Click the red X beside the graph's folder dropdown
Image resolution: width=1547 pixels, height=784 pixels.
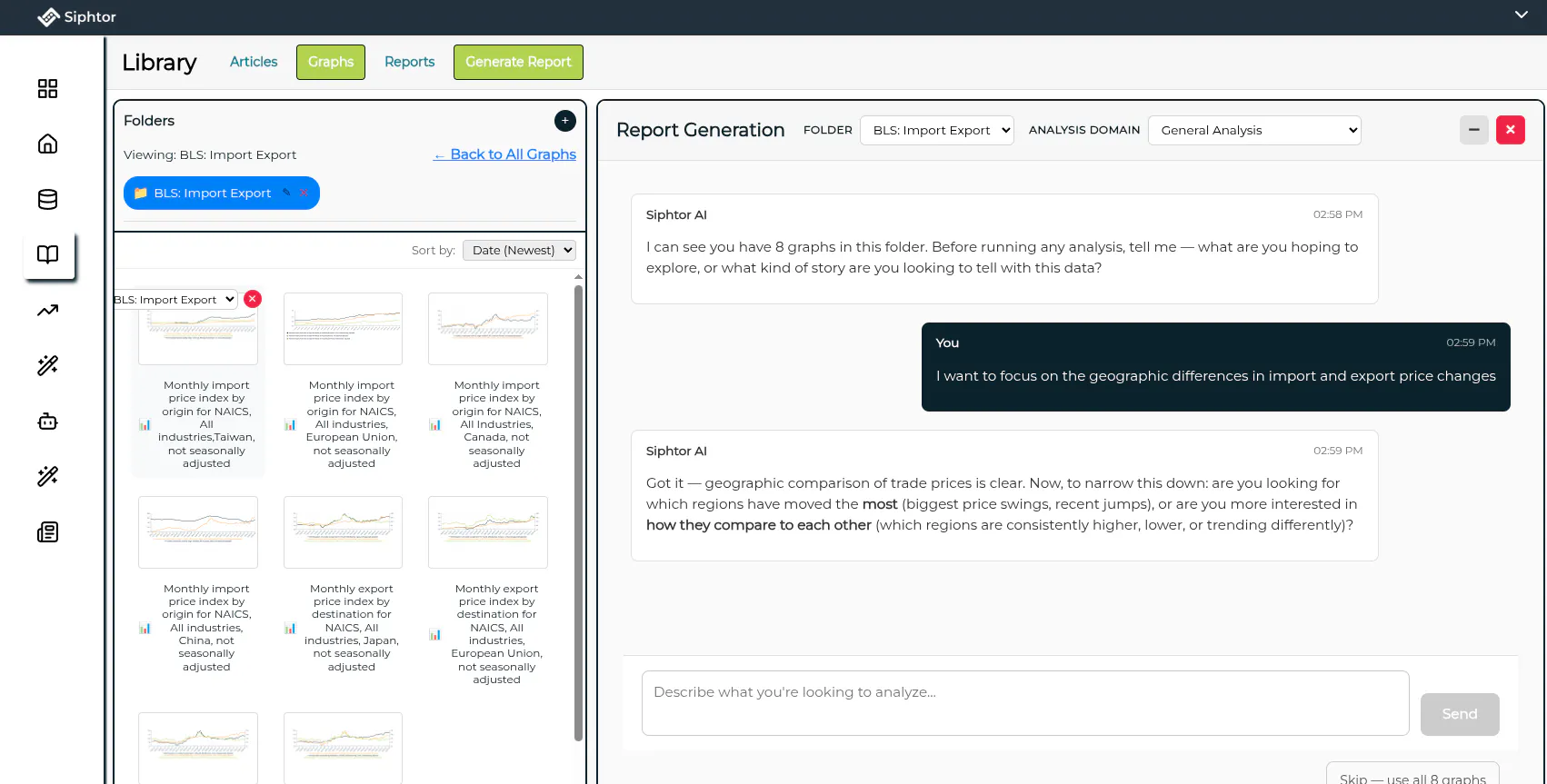coord(253,299)
